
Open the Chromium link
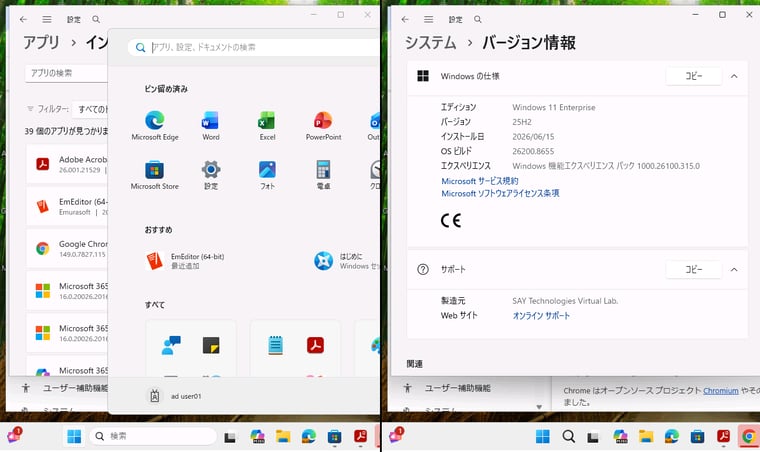[x=721, y=390]
